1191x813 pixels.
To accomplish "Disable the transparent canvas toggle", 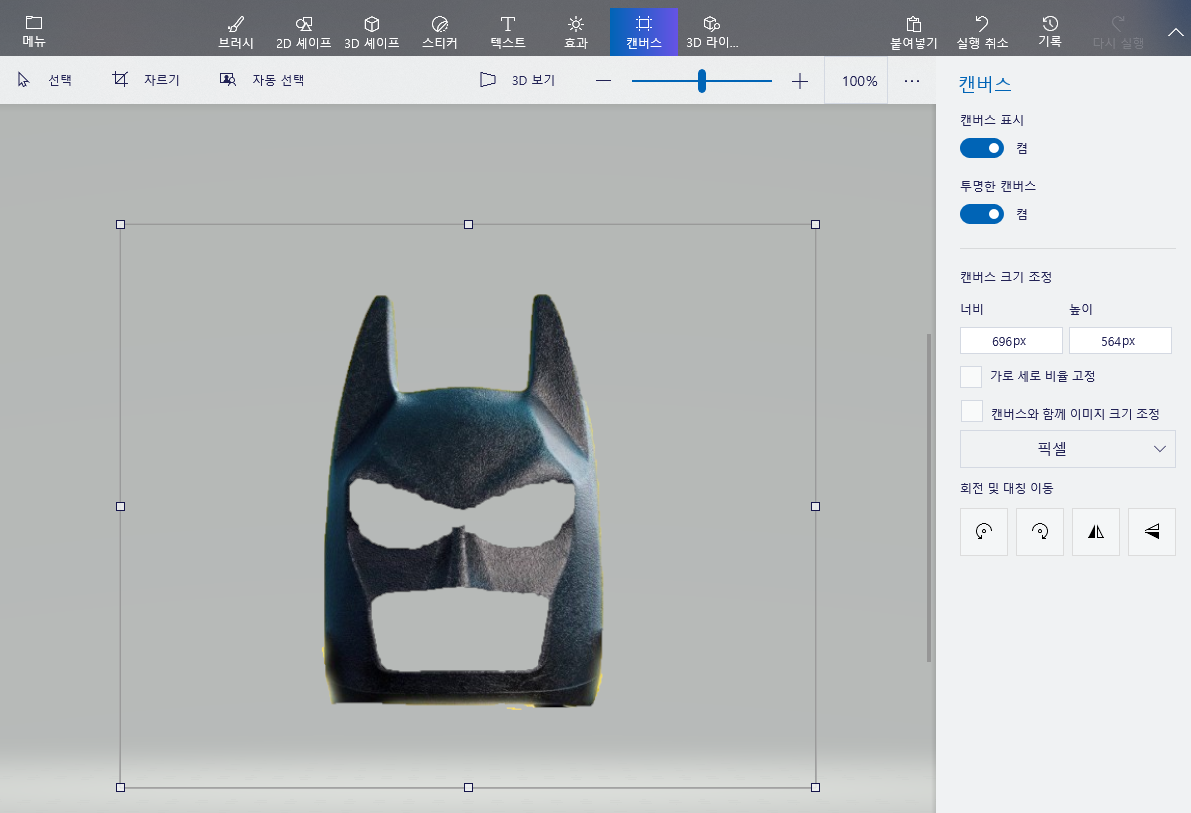I will [982, 214].
